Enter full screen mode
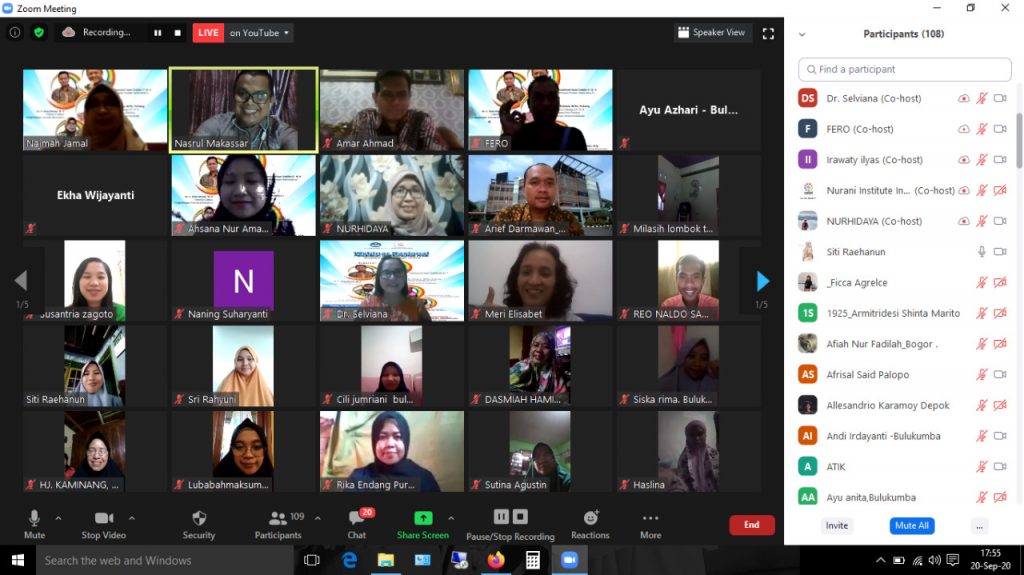 [768, 33]
